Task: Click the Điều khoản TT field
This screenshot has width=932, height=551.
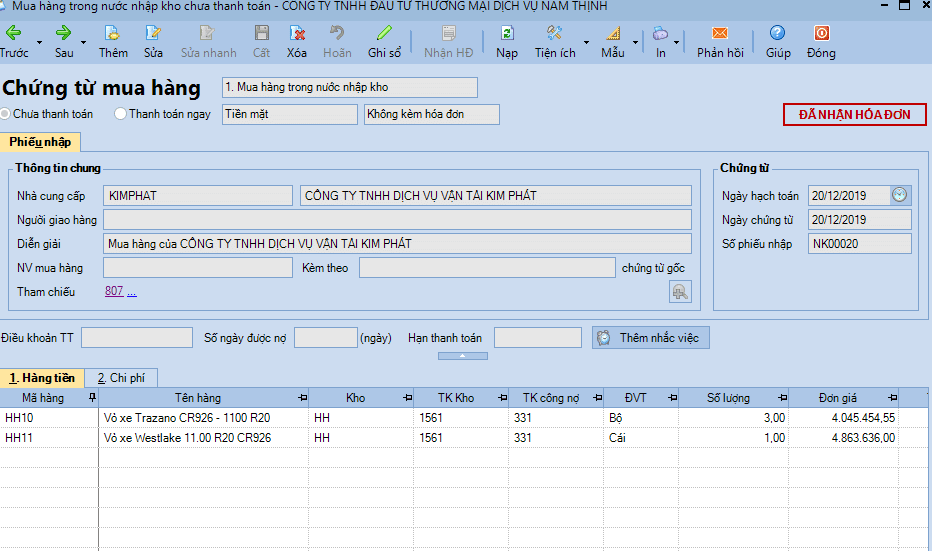Action: pos(137,338)
